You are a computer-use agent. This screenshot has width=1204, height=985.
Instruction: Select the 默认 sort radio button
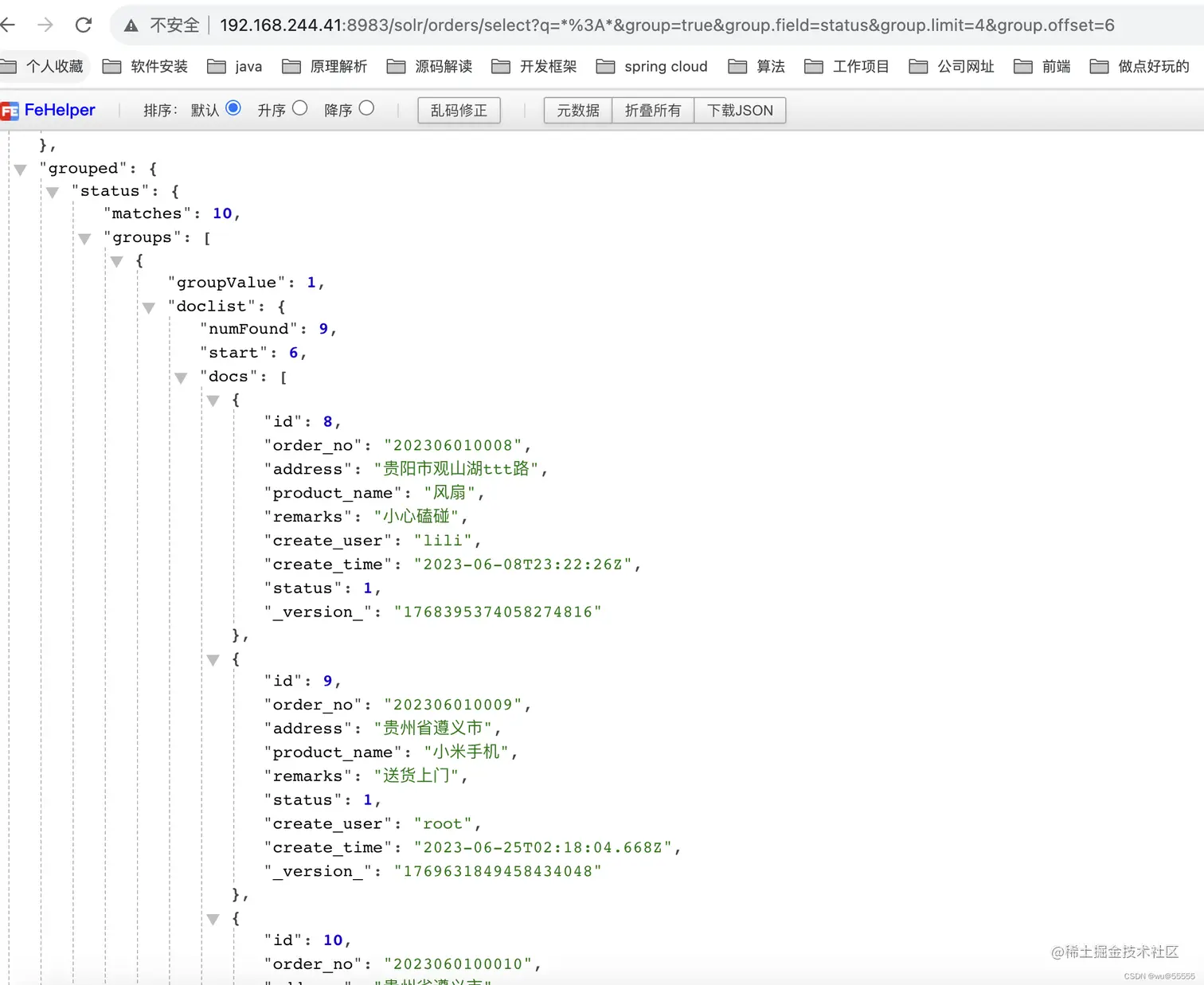(233, 108)
